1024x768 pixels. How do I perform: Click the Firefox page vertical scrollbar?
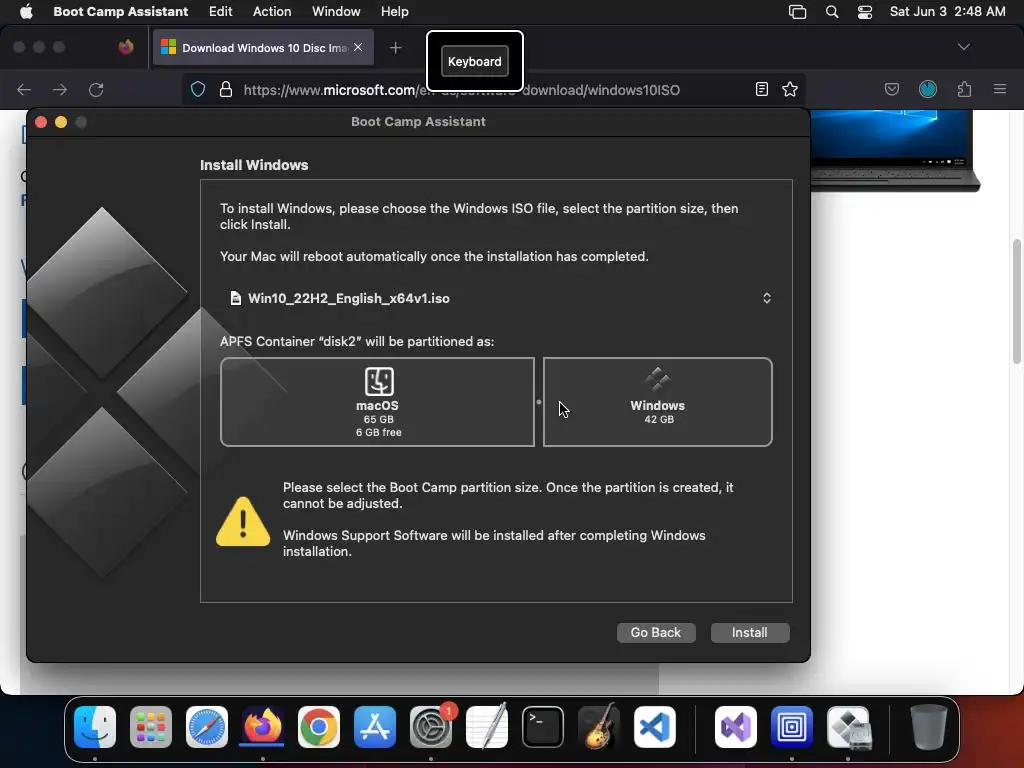pyautogui.click(x=1016, y=302)
